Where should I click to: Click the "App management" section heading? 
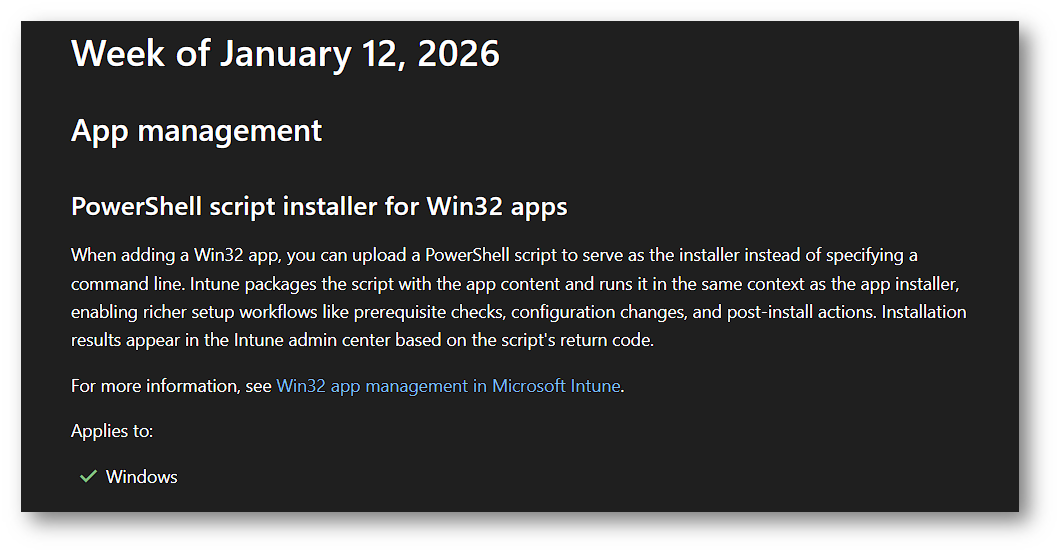(196, 131)
